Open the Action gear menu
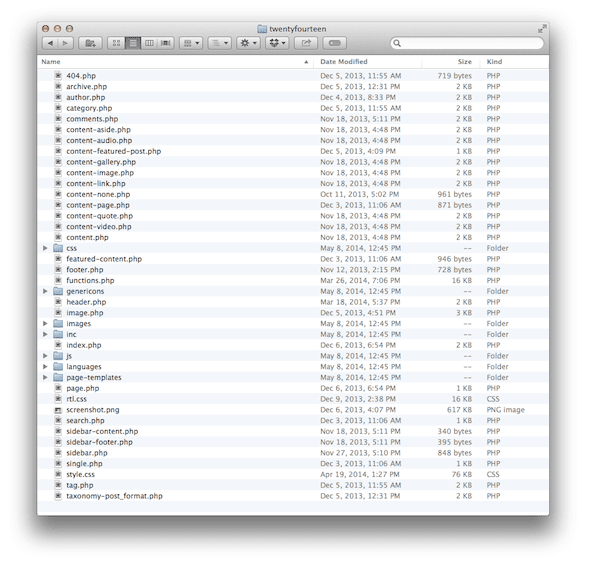Image resolution: width=600 pixels, height=565 pixels. 248,44
